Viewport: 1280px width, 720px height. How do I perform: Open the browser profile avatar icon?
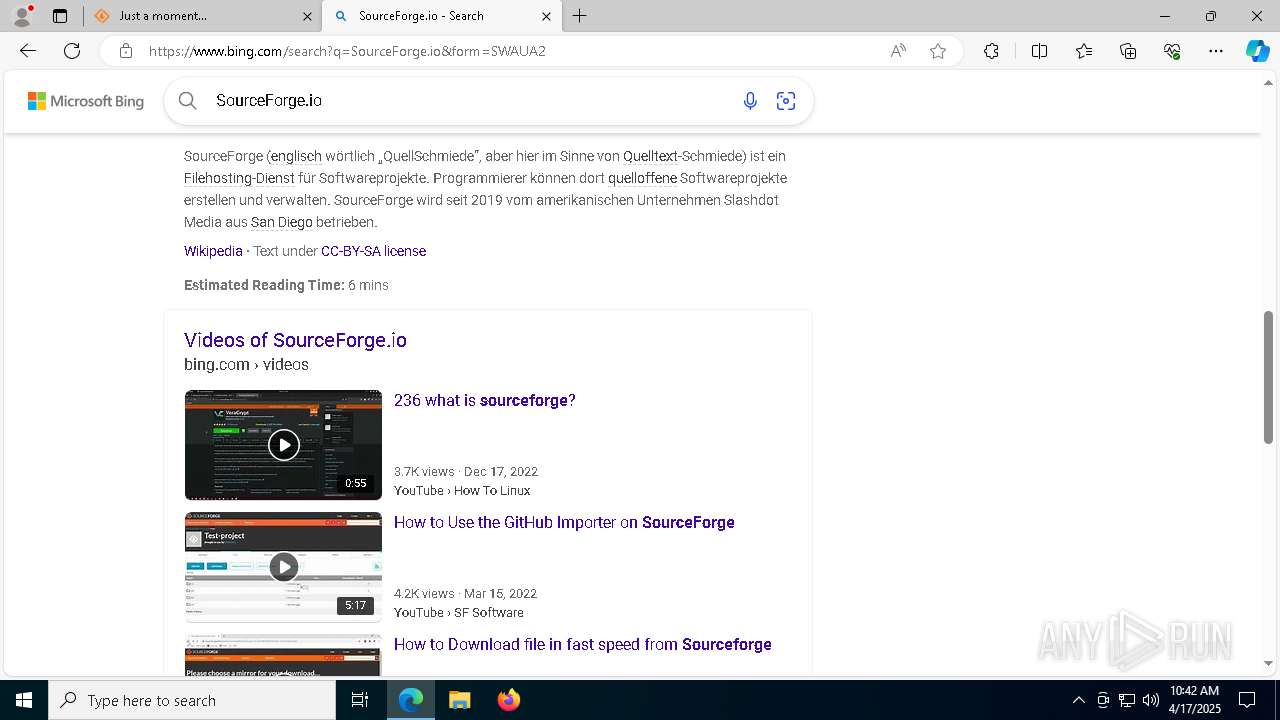(x=22, y=16)
